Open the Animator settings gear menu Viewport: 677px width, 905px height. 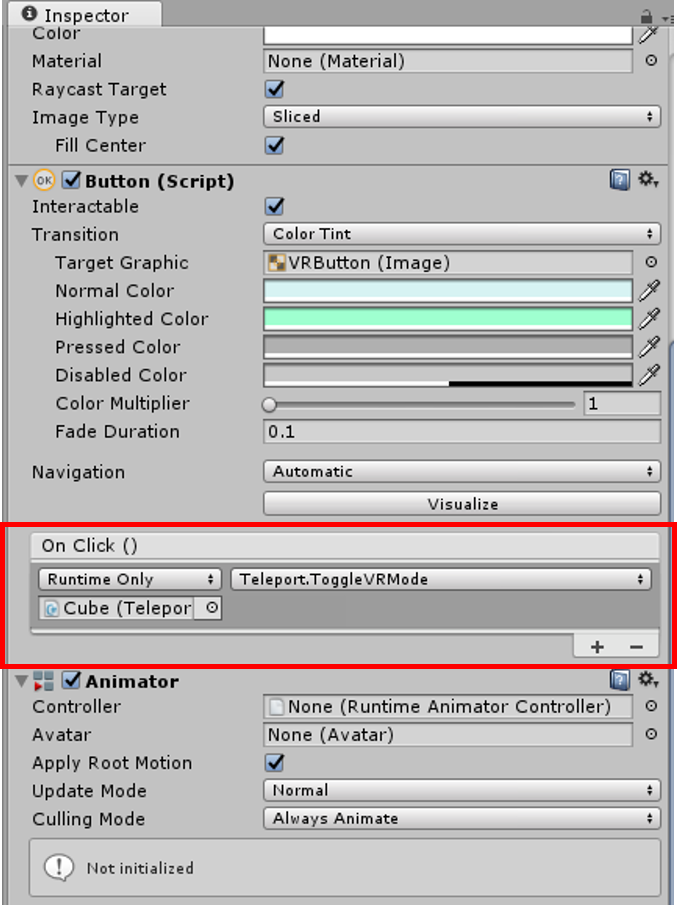(x=648, y=679)
